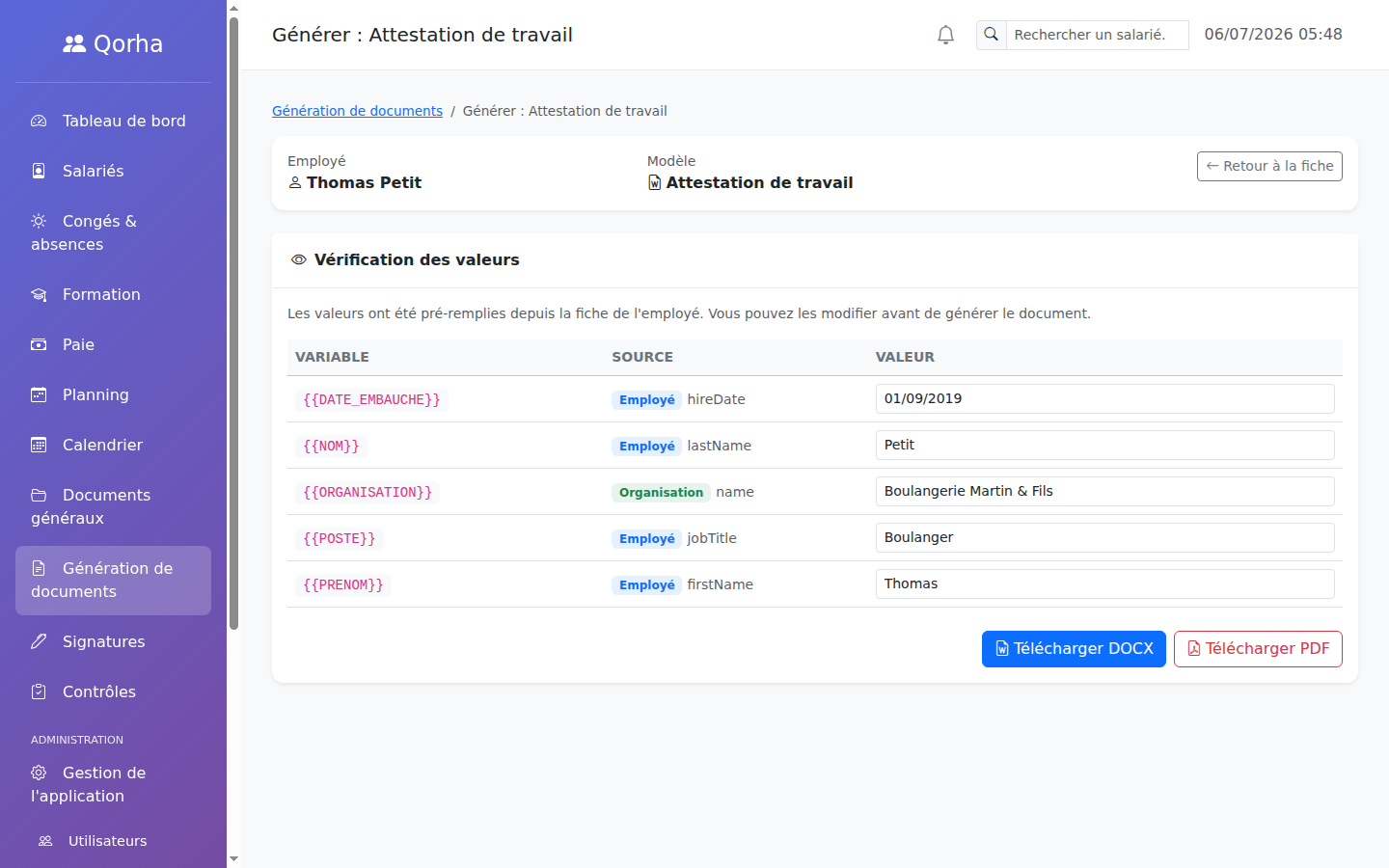This screenshot has width=1389, height=868.
Task: Open Contrôles from the sidebar
Action: pos(113,692)
